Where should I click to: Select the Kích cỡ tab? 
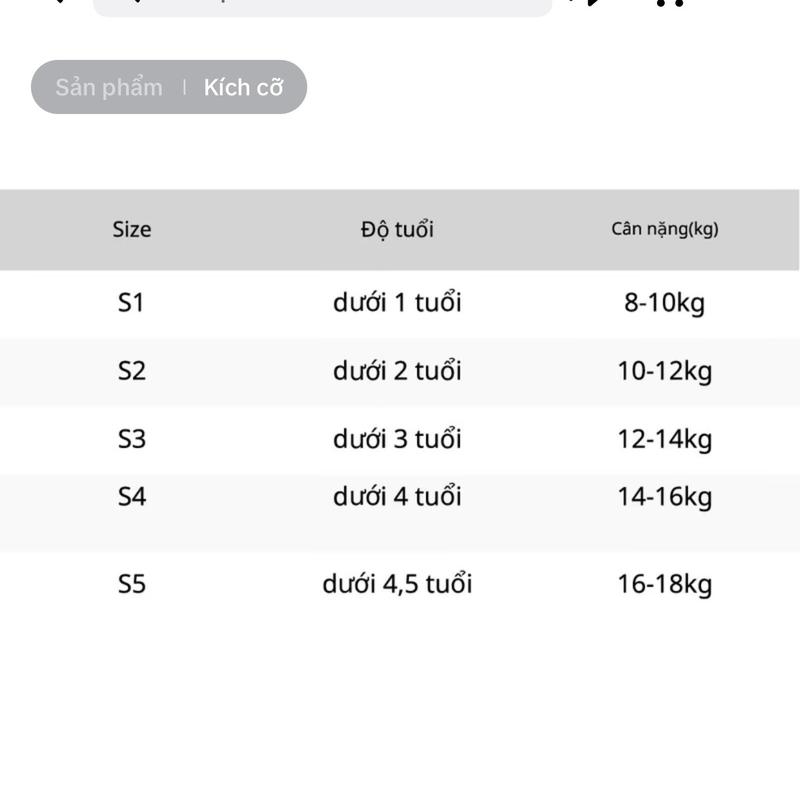(x=243, y=87)
